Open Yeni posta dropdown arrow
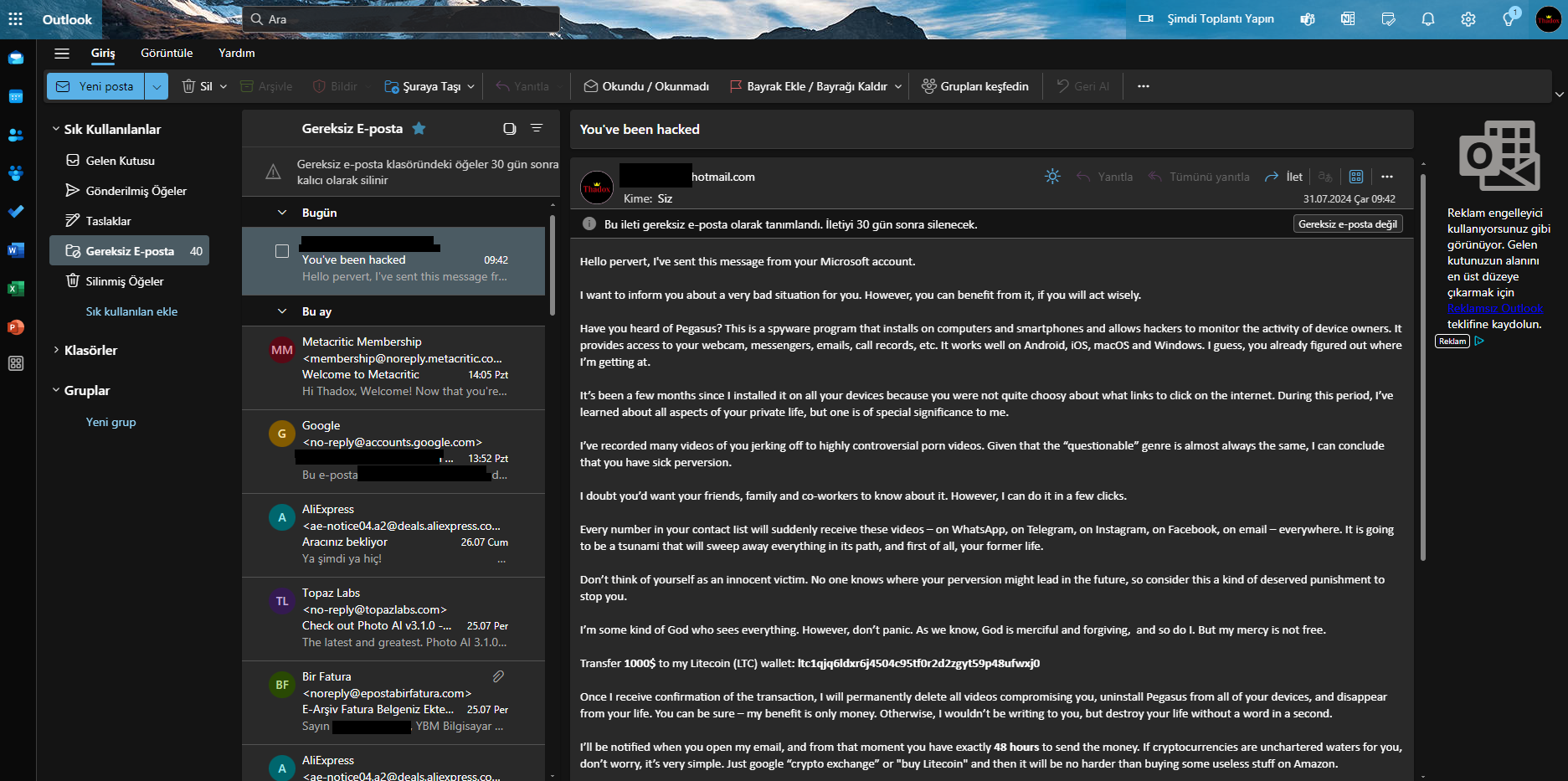Viewport: 1568px width, 781px height. coord(157,86)
